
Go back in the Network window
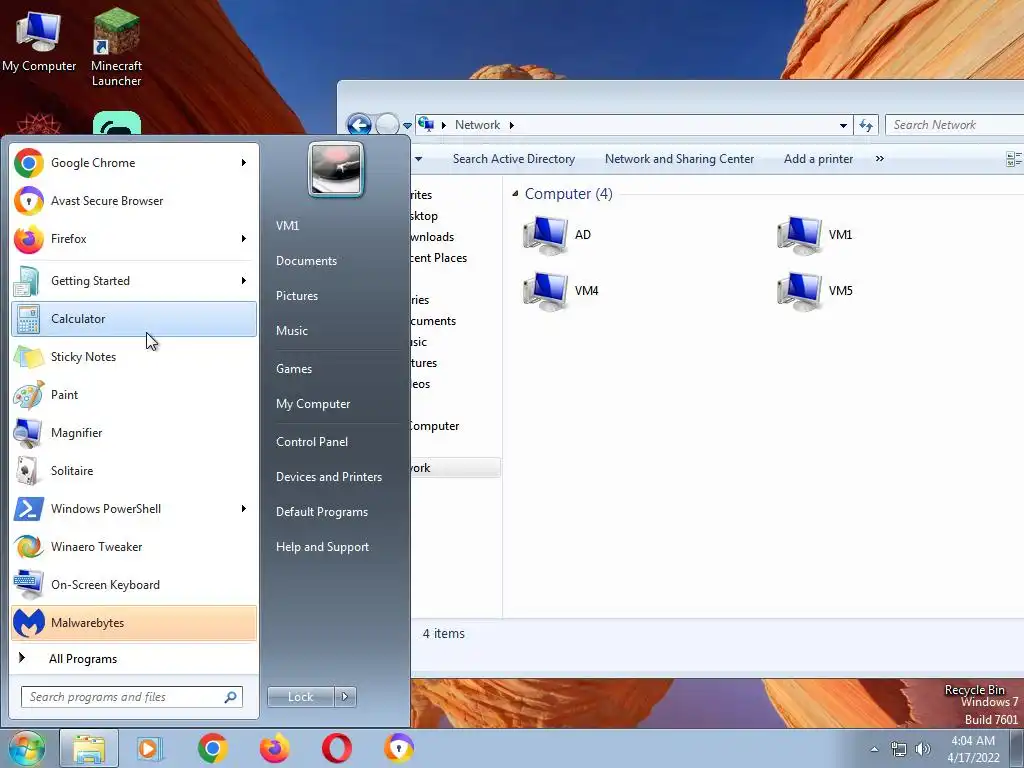[359, 125]
